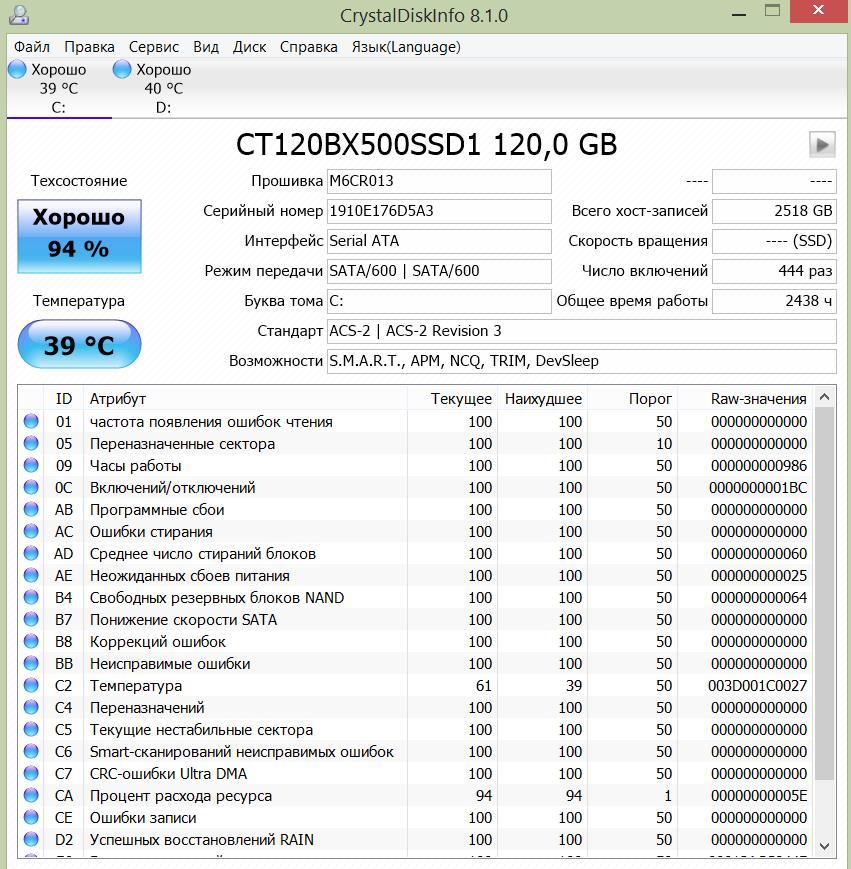
Task: Open the Файл menu
Action: click(32, 47)
